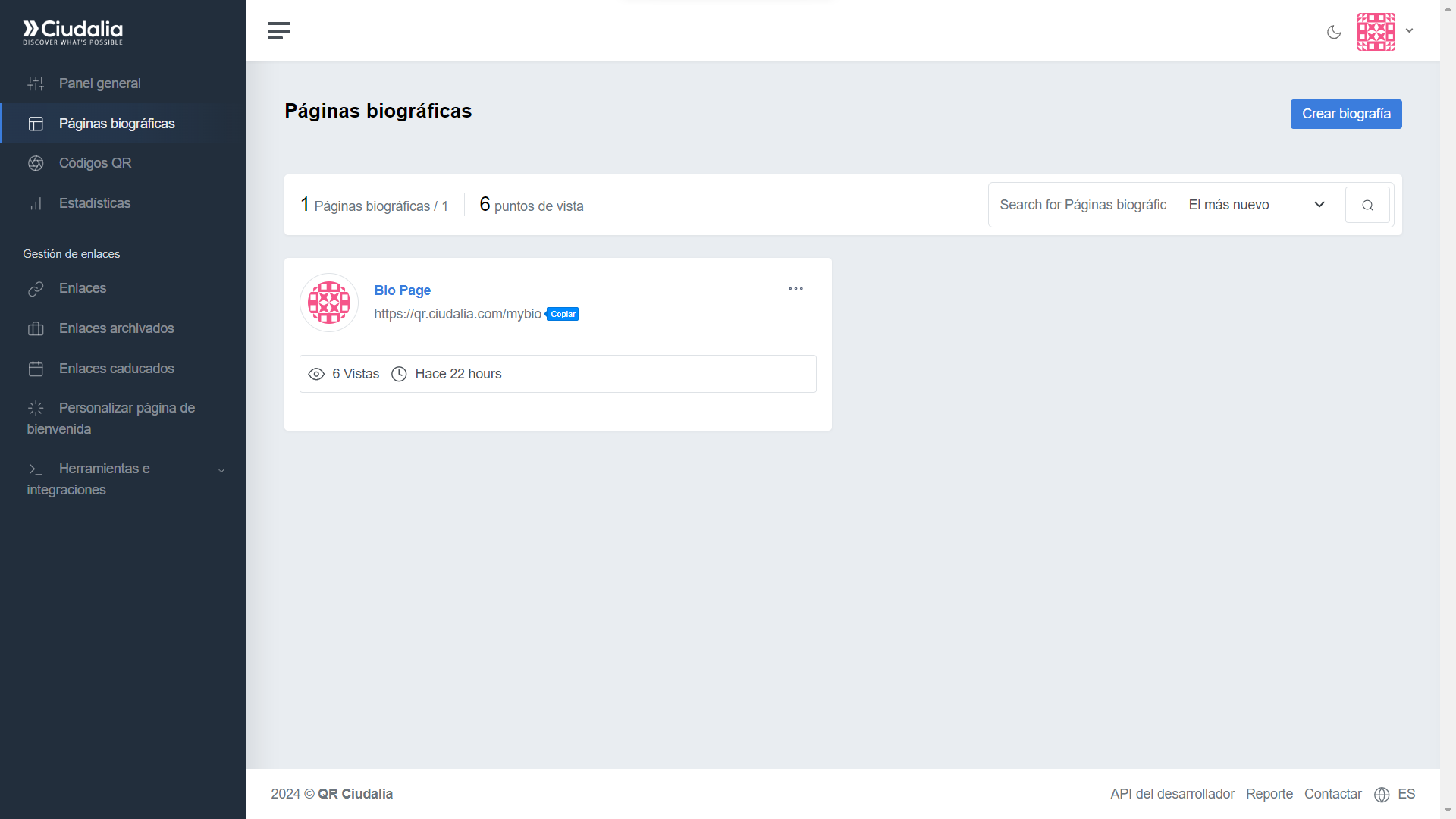Click the search magnifier button
This screenshot has height=819, width=1456.
point(1367,205)
